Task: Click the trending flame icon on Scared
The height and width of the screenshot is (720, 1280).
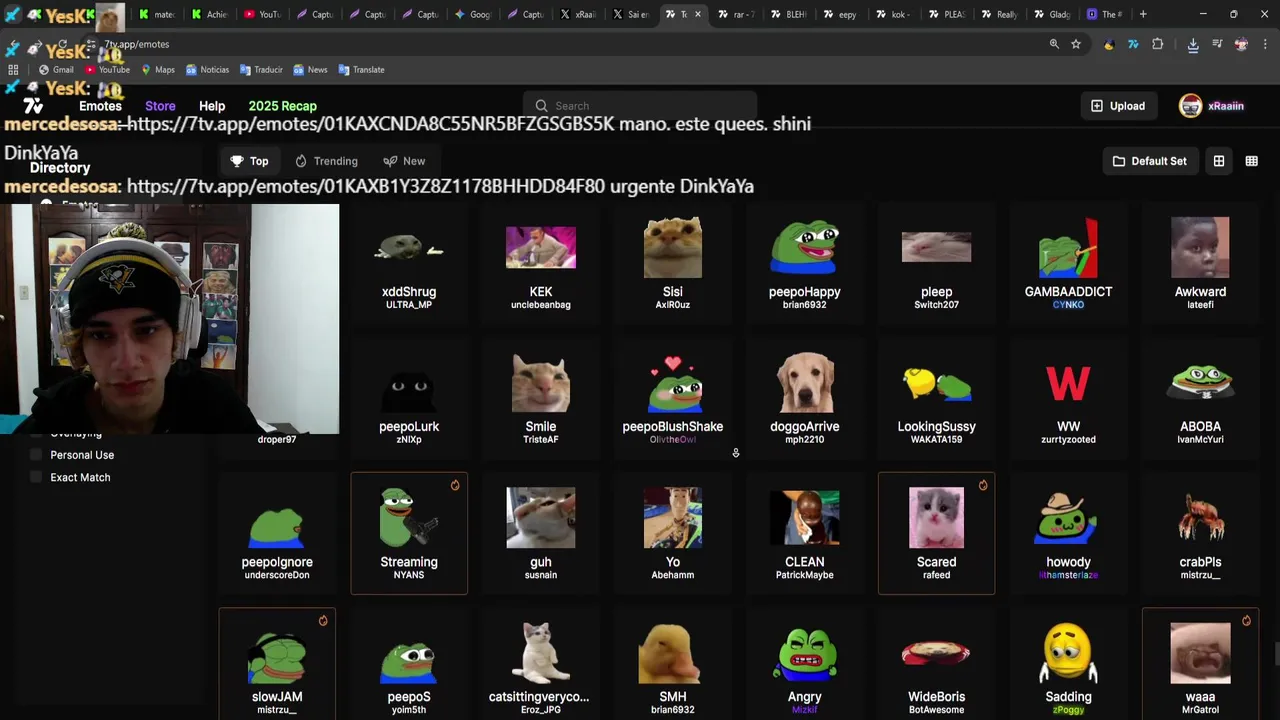Action: [x=983, y=486]
